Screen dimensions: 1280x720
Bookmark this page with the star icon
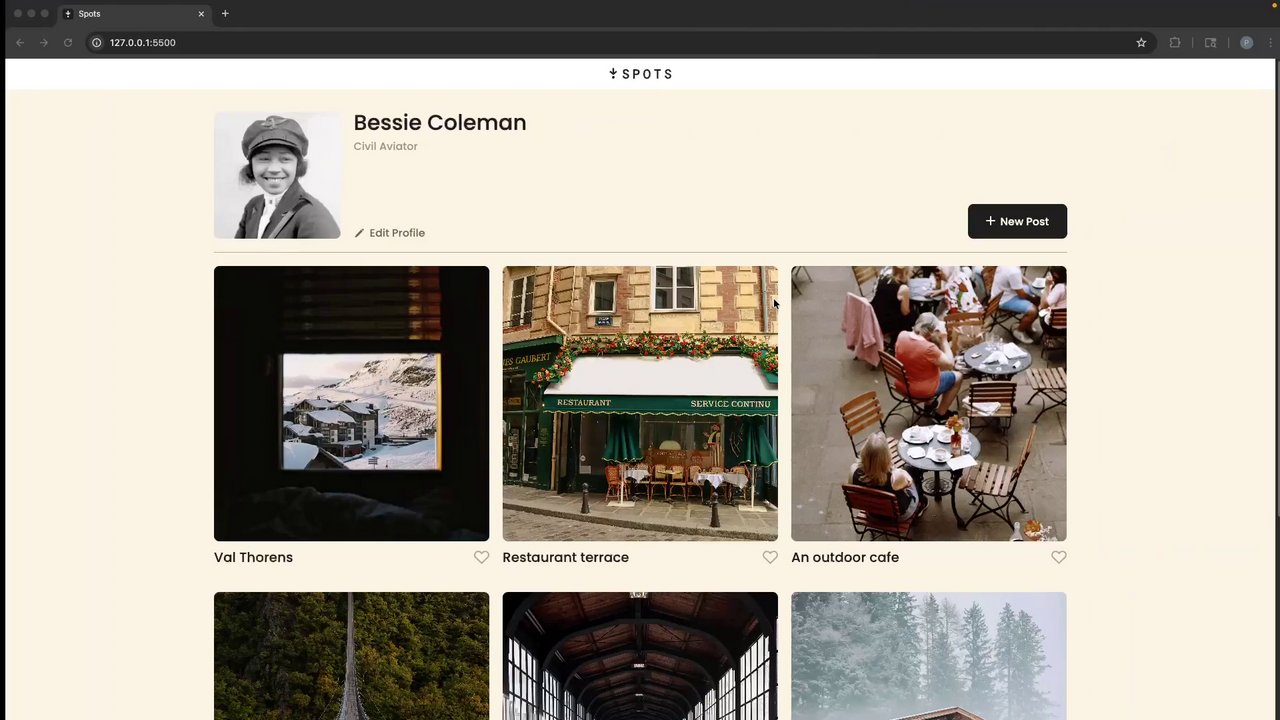click(x=1141, y=43)
